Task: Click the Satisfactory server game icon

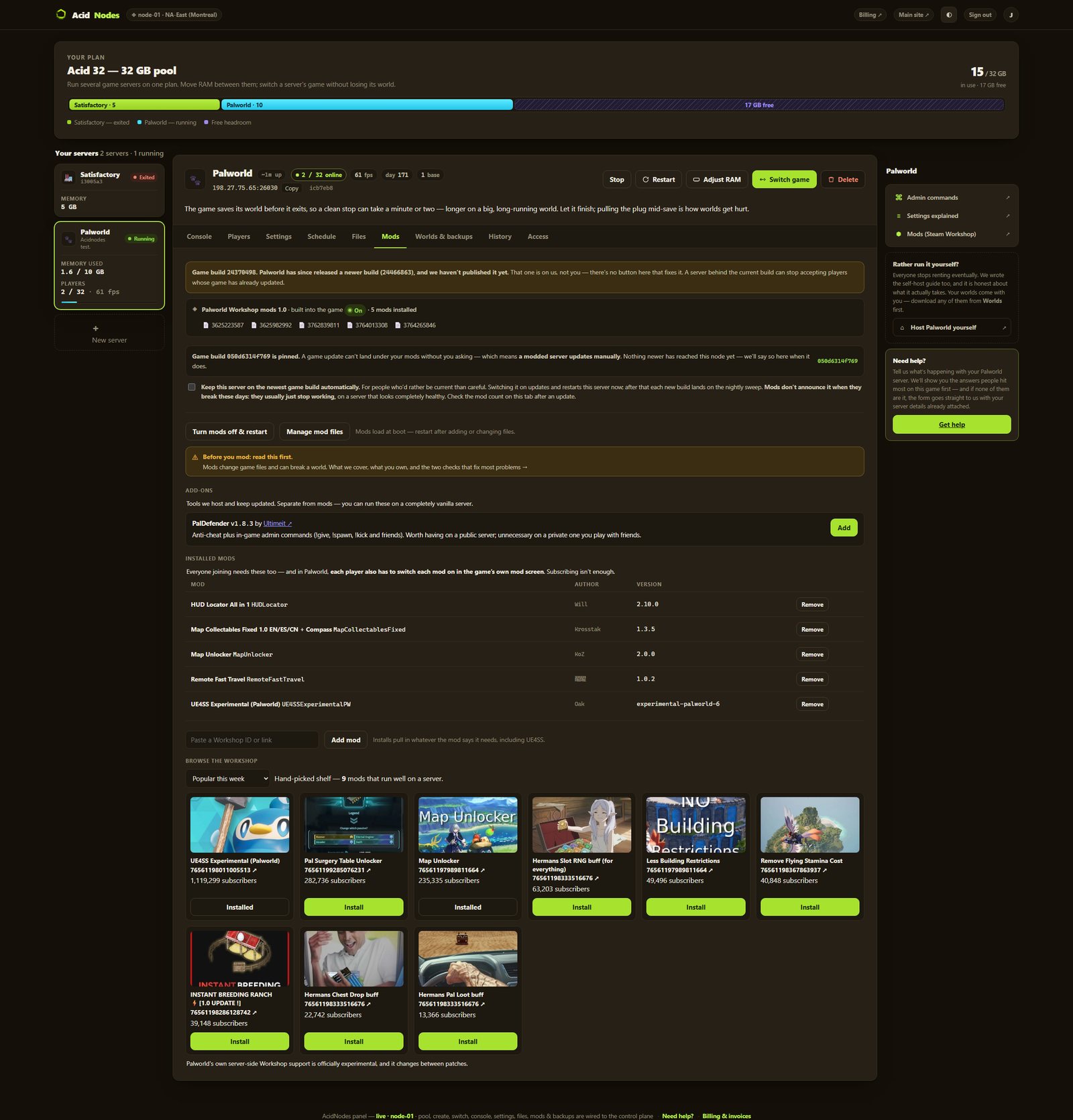Action: pos(68,178)
